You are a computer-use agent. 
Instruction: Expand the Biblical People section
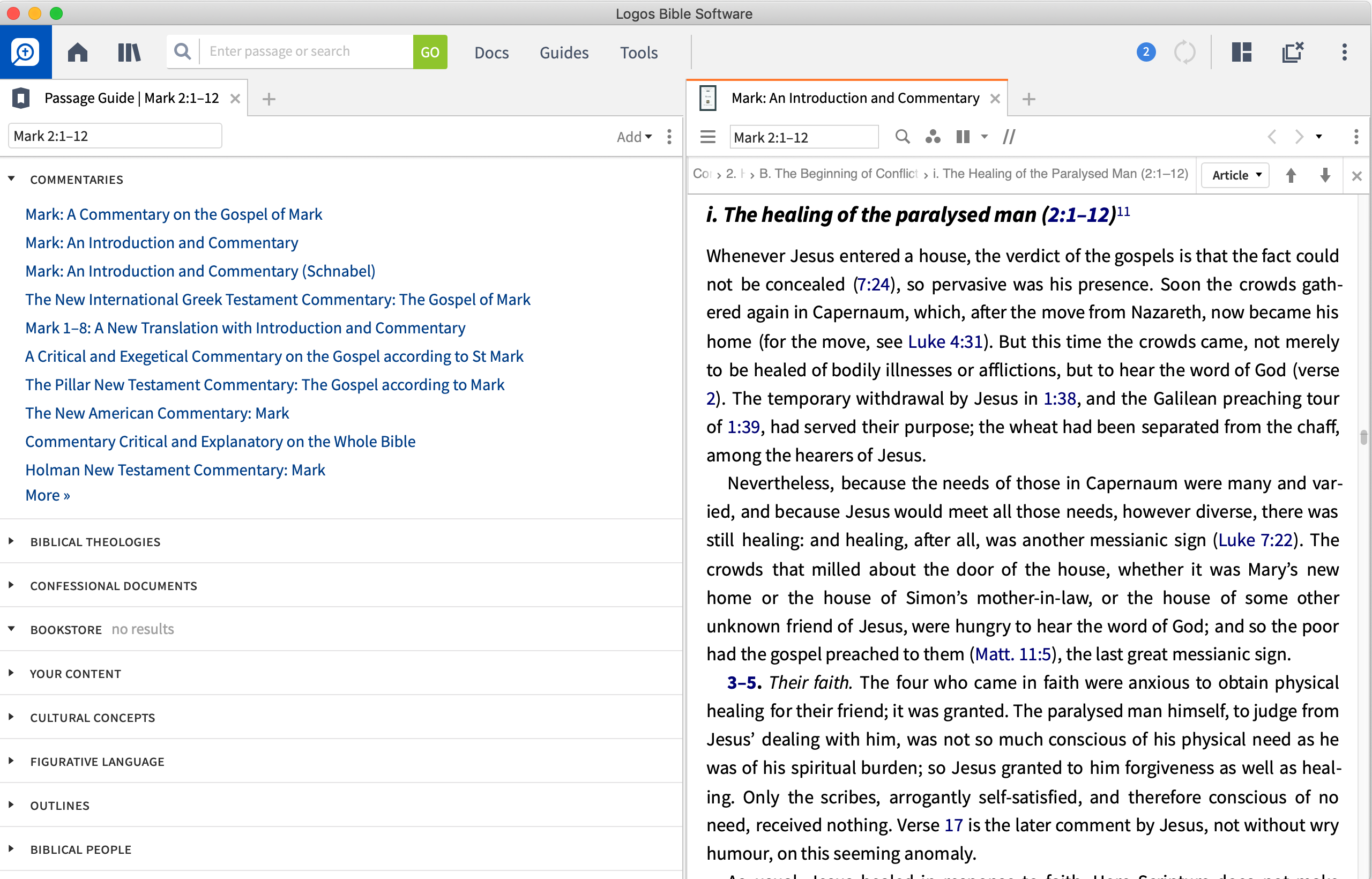[11, 848]
